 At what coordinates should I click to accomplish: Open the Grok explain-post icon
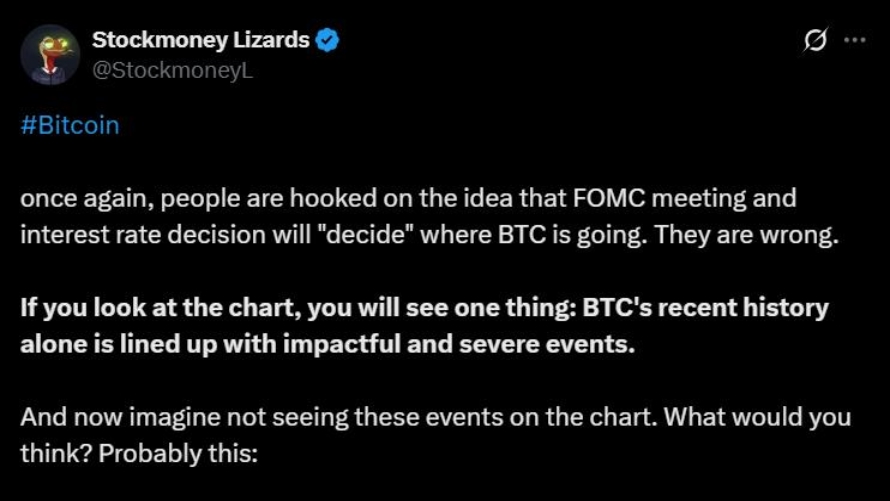816,40
